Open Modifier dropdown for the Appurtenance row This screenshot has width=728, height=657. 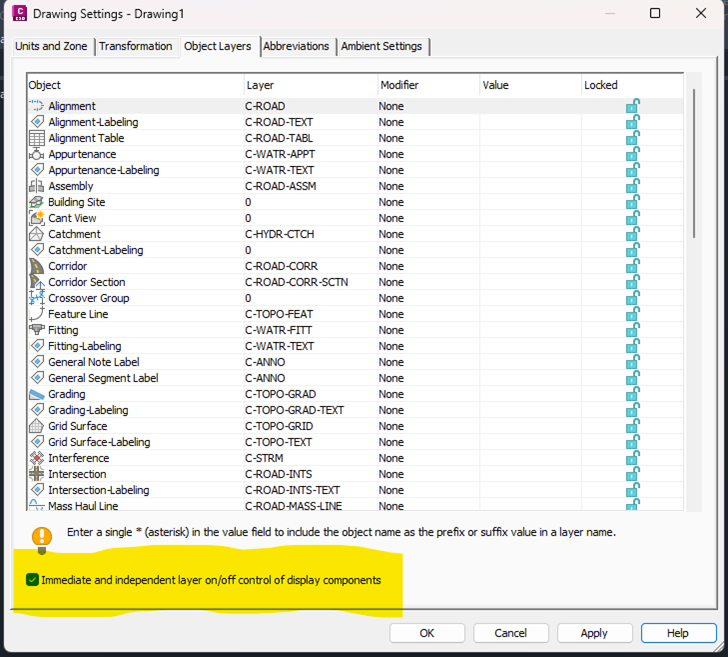click(429, 154)
